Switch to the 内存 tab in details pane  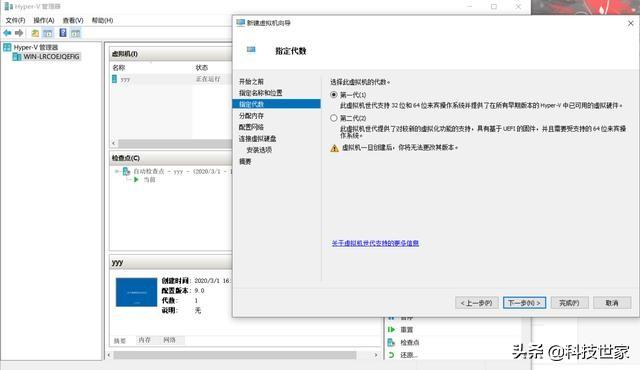tap(144, 340)
